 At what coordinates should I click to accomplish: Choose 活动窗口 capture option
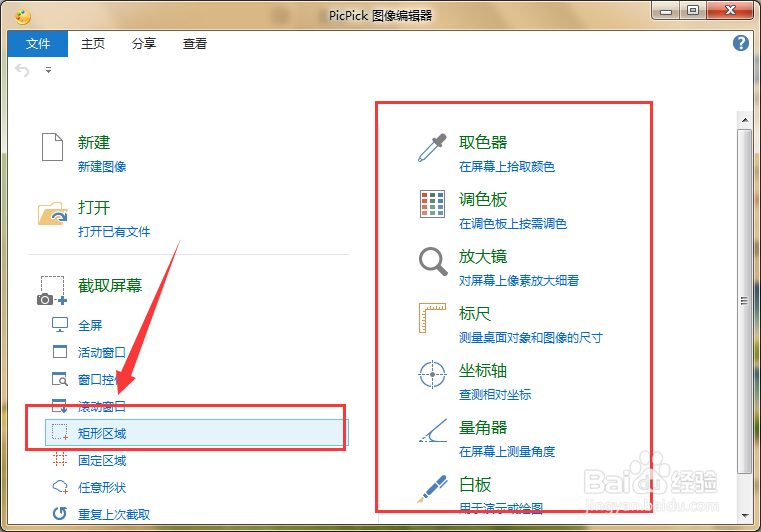coord(102,352)
